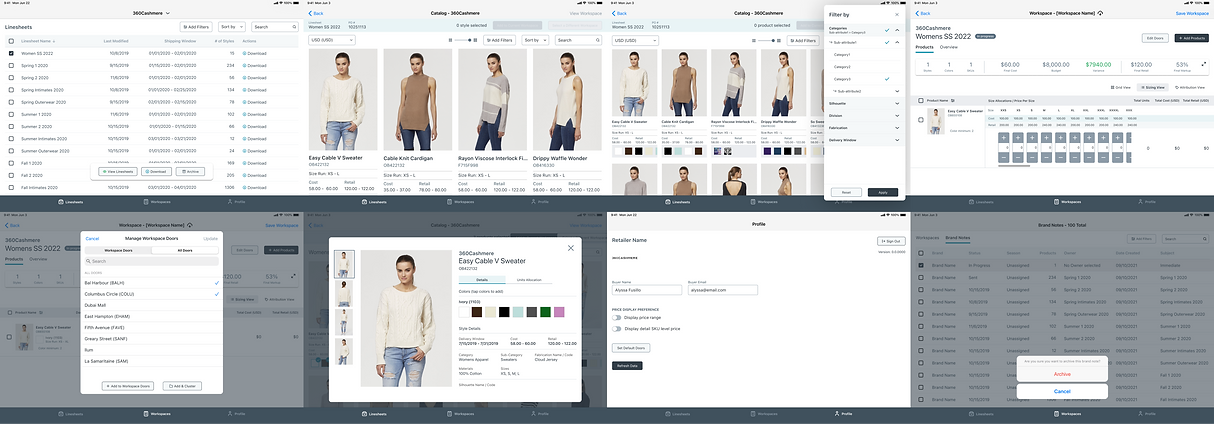
Task: Check the Spring 1 2020 linesheet checkbox
Action: click(x=12, y=65)
